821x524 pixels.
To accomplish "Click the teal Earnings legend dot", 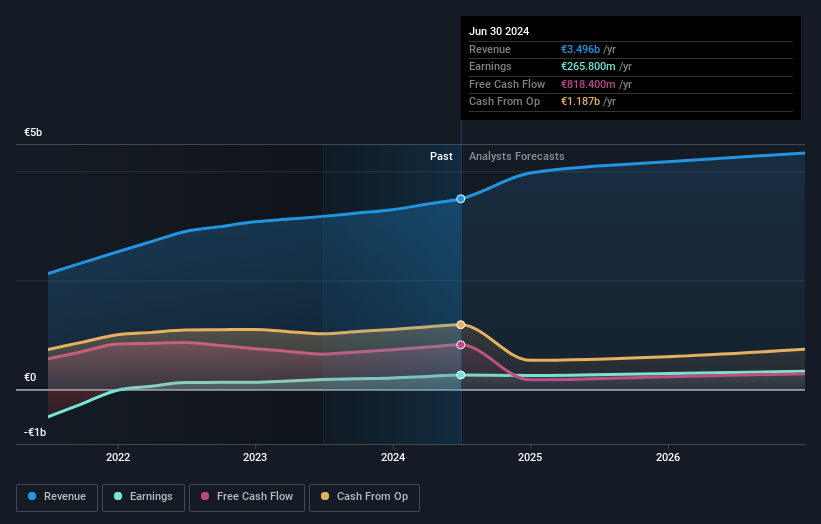I will [x=118, y=496].
